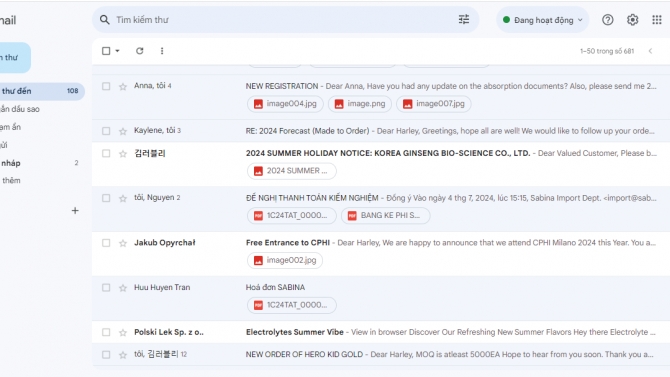Click sender name Jakub Opyrchał
This screenshot has height=377, width=670.
pos(165,243)
